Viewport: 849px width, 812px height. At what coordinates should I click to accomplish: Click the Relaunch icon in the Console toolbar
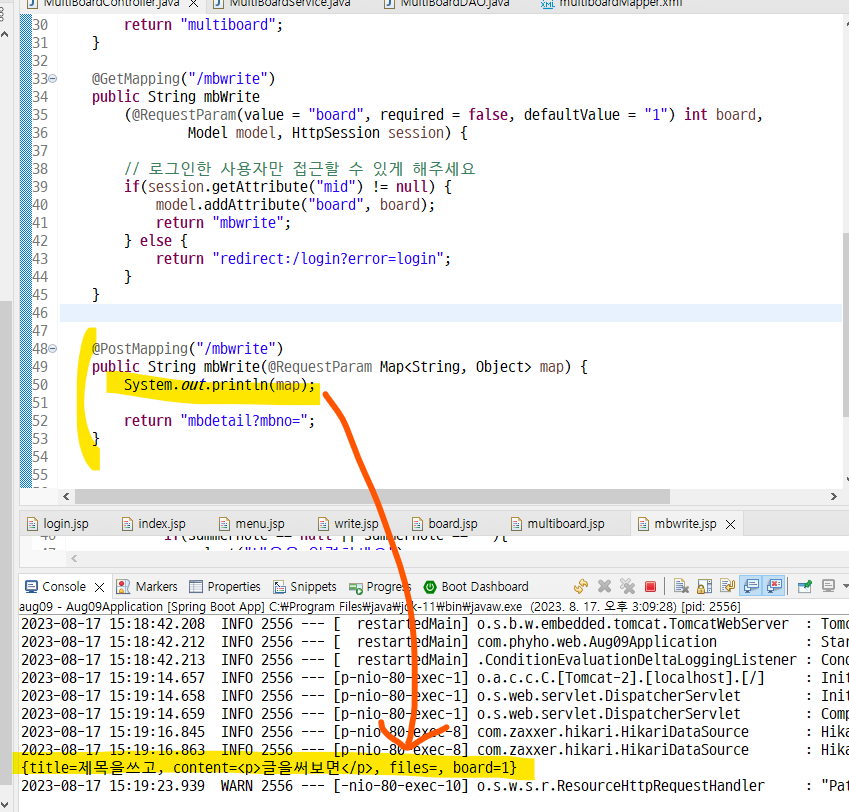pyautogui.click(x=581, y=586)
